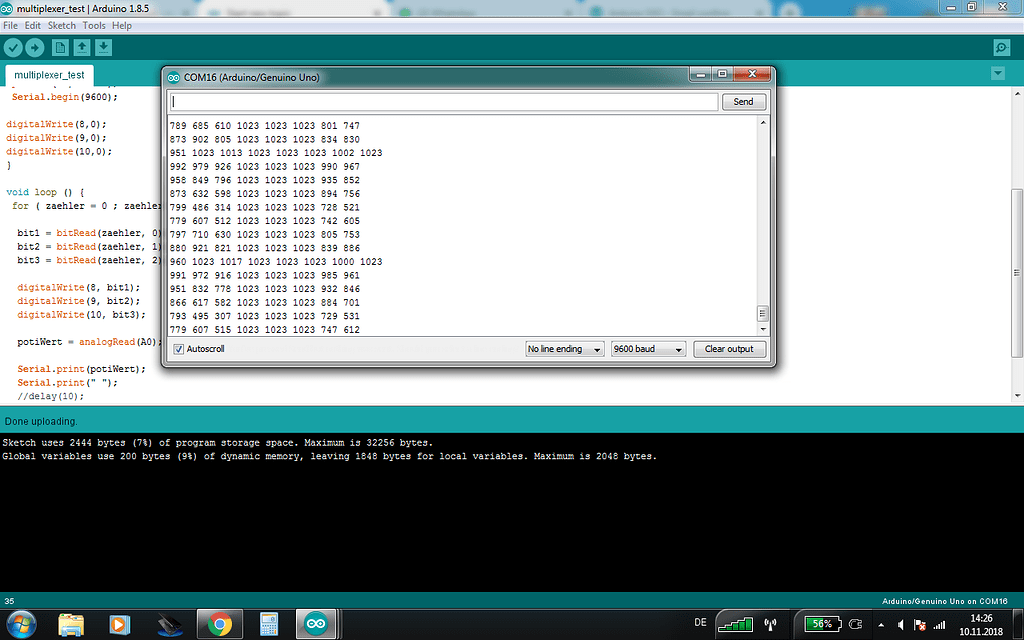Click the serial monitor scroll up arrow
The width and height of the screenshot is (1024, 640).
click(x=762, y=123)
